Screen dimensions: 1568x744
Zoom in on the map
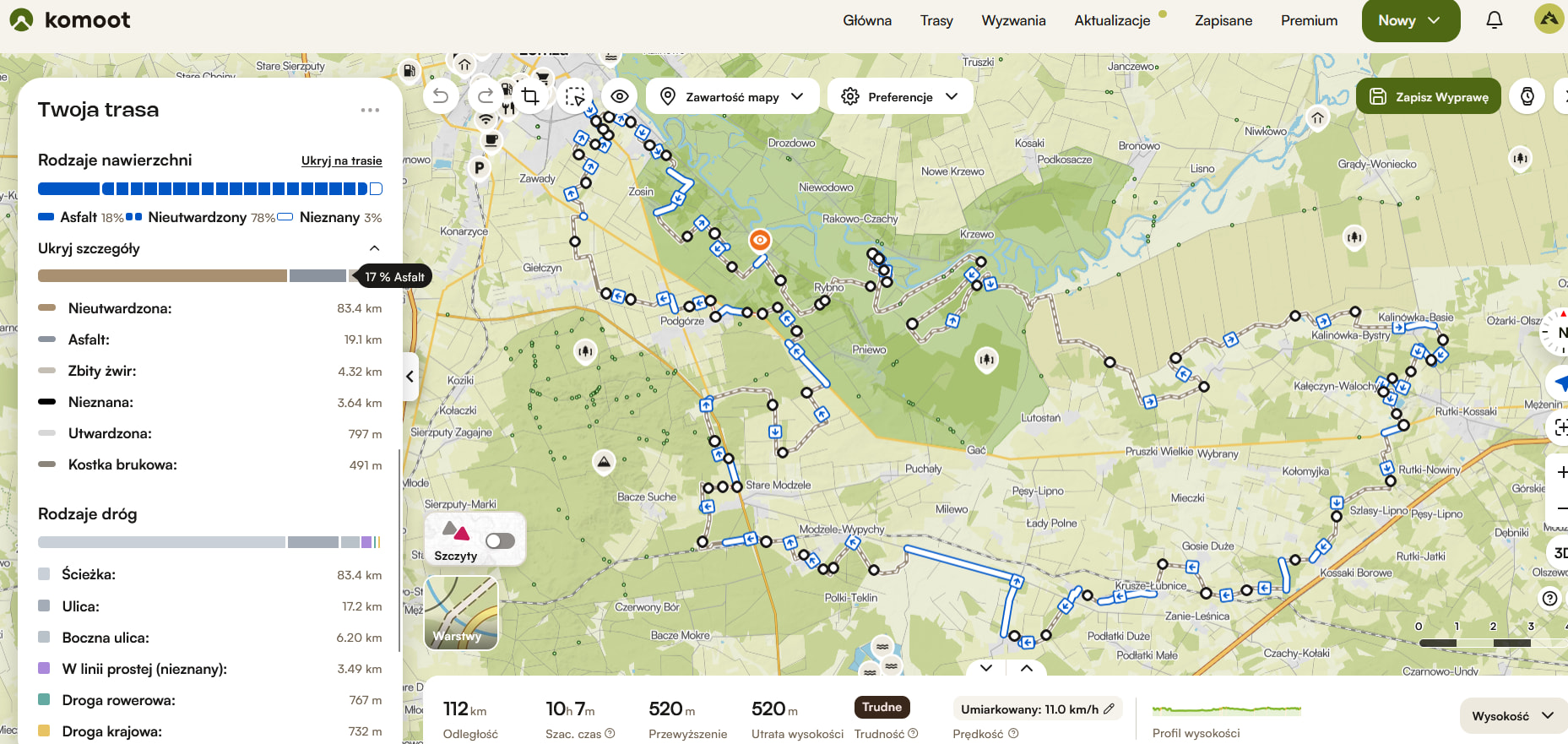pyautogui.click(x=1560, y=472)
